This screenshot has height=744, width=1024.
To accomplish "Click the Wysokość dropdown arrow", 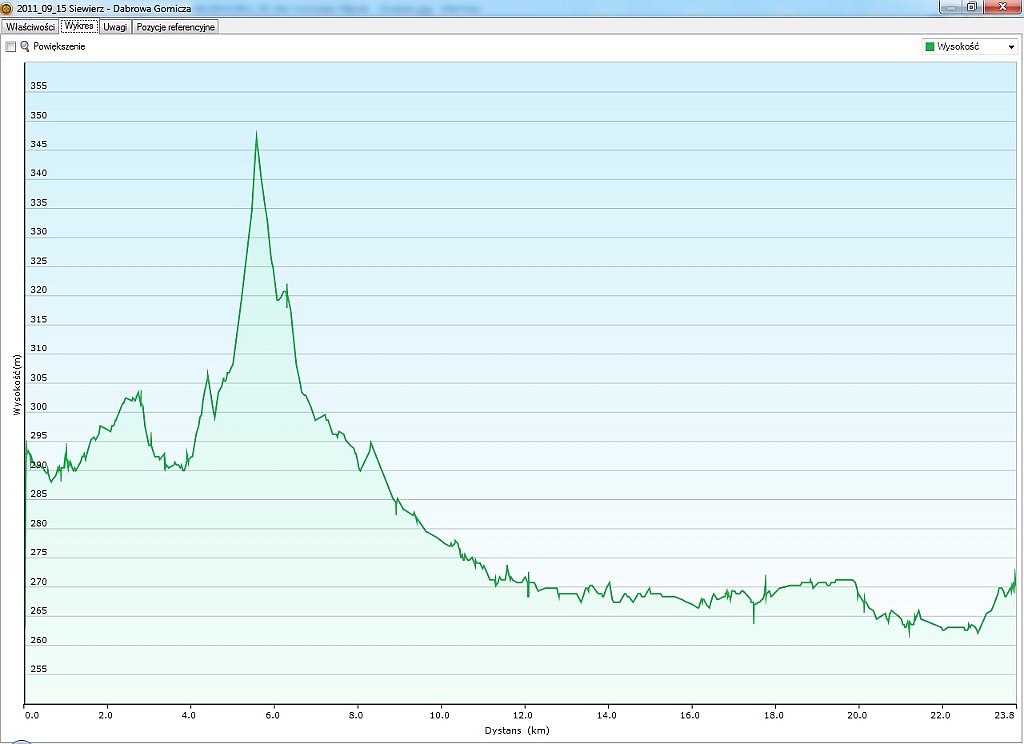I will 1011,47.
